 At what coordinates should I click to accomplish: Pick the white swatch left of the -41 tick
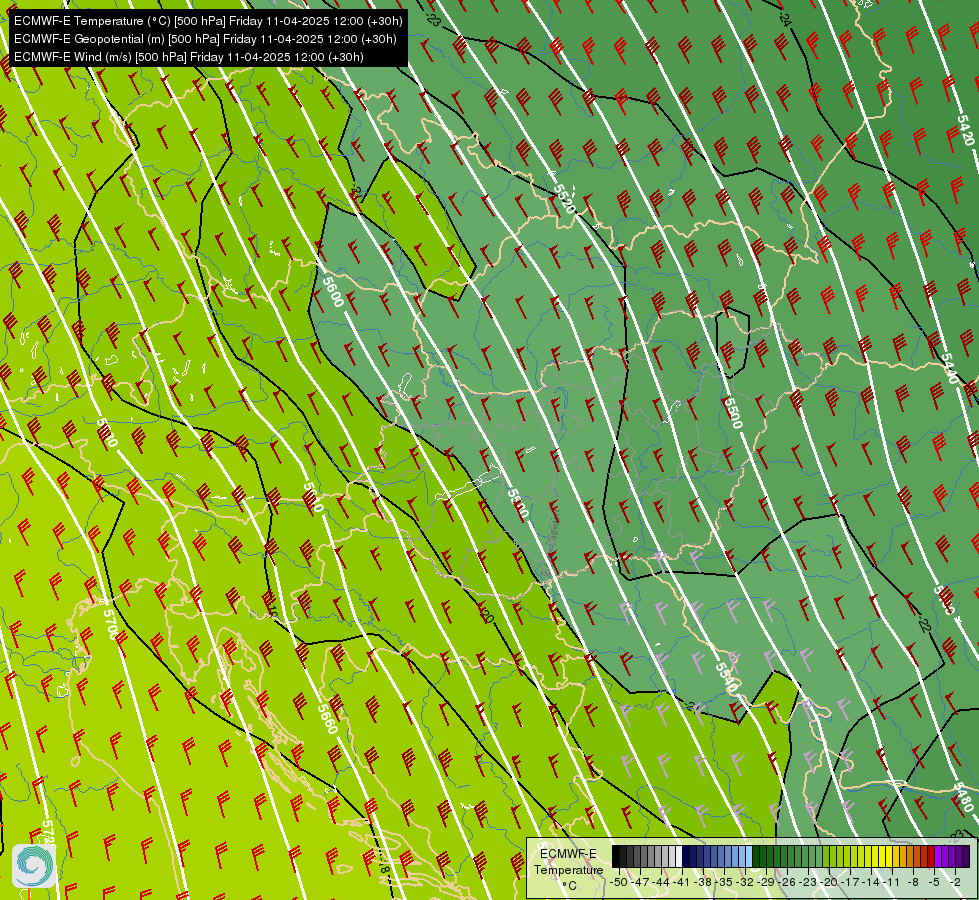(x=679, y=856)
